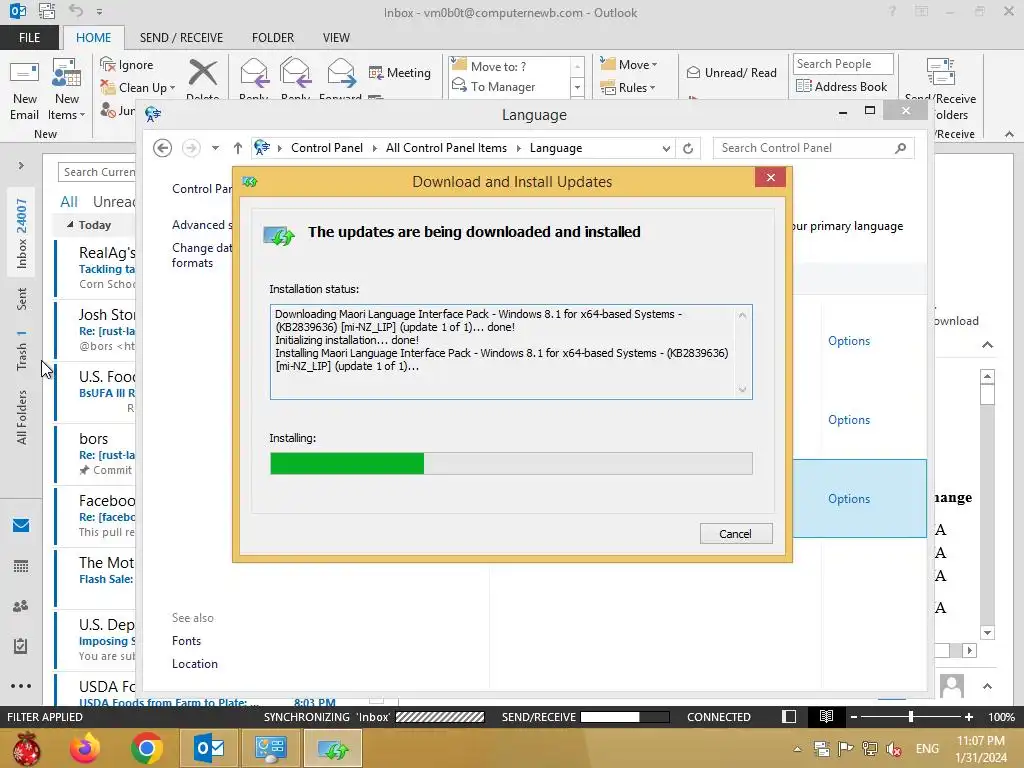Open recent locations dropdown arrow
This screenshot has height=768, width=1024.
pos(215,148)
